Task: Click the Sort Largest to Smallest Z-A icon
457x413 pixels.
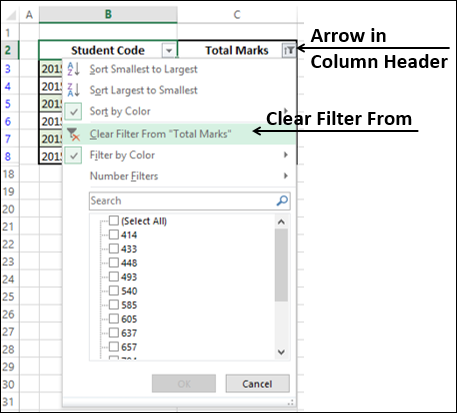Action: click(73, 90)
